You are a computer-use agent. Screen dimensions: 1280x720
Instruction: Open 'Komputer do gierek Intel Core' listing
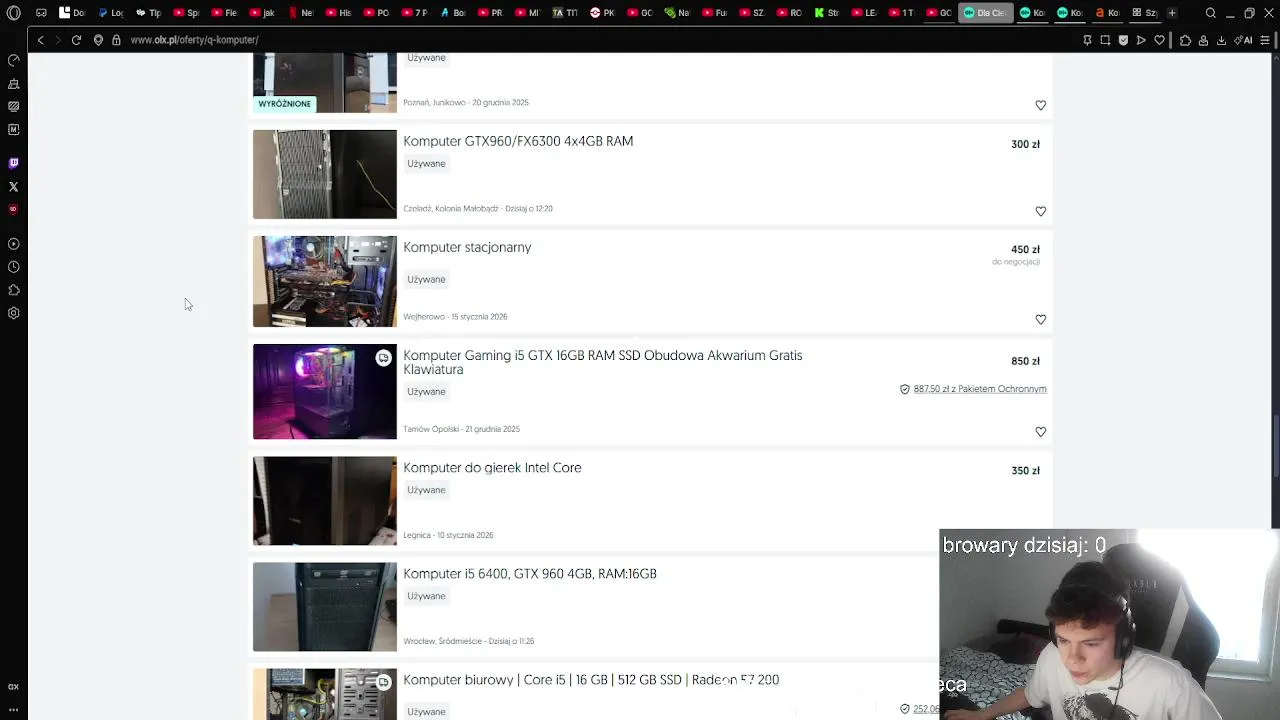[x=492, y=468]
